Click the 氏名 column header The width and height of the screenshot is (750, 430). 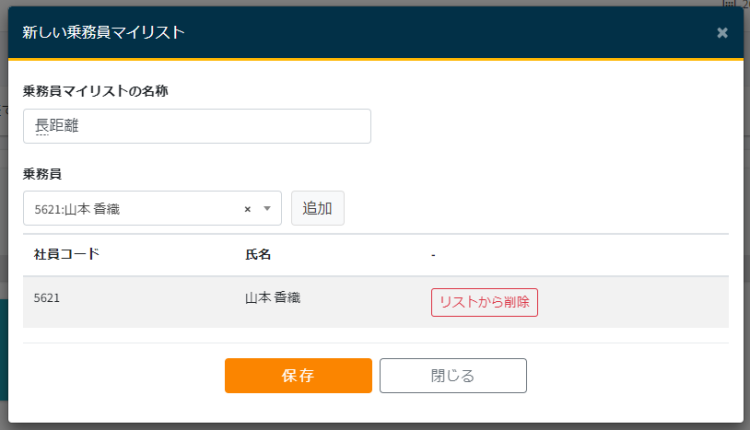point(258,255)
